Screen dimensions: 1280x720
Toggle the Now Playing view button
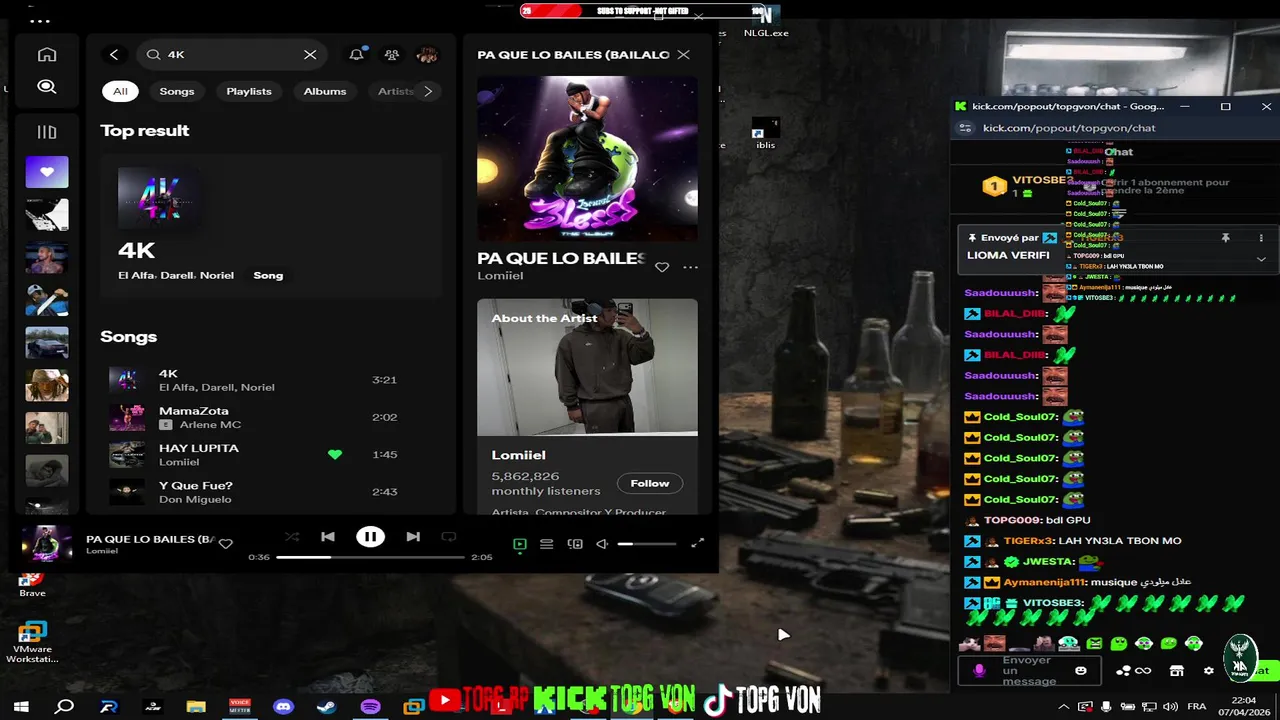tap(519, 544)
